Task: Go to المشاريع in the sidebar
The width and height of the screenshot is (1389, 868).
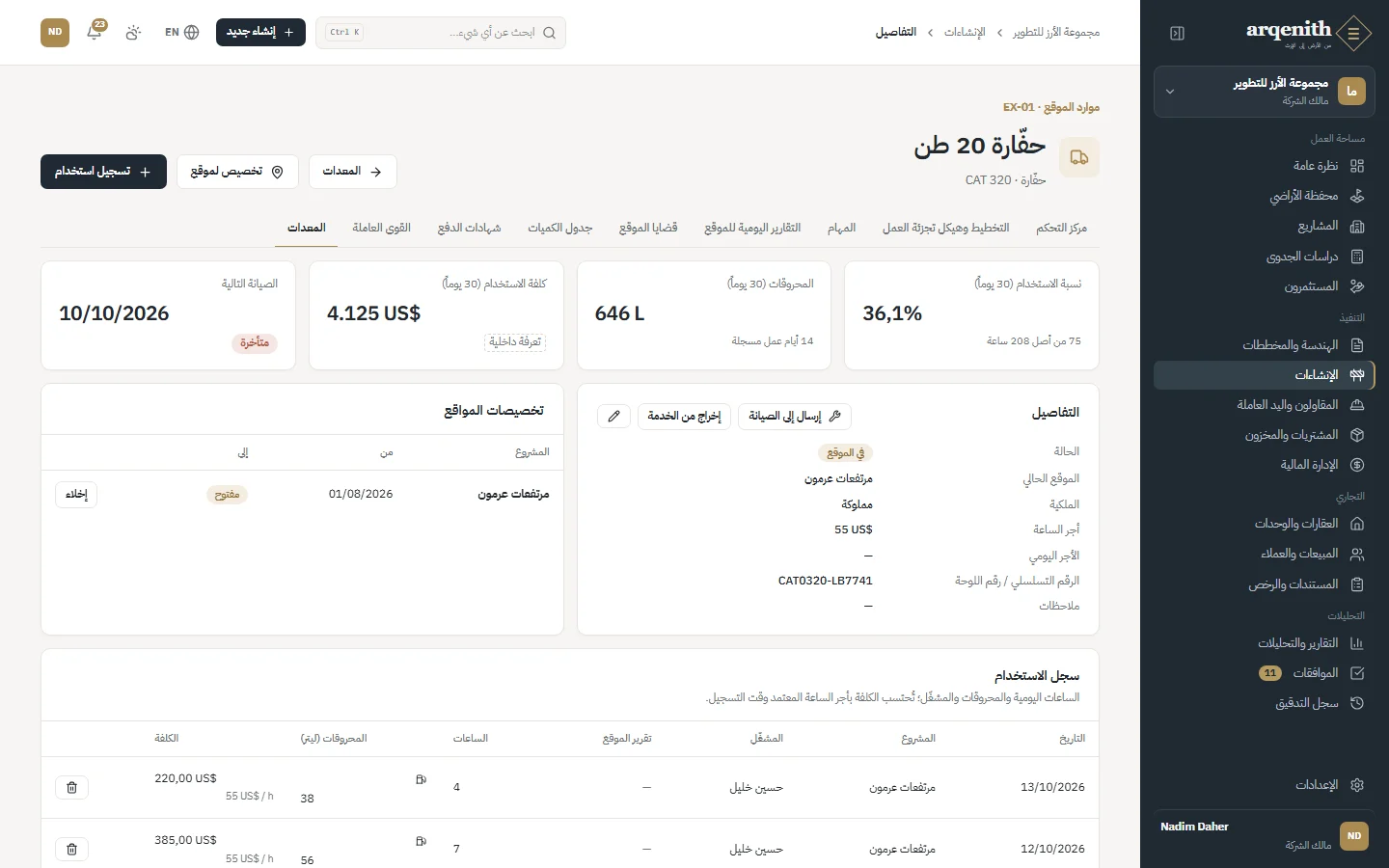Action: pos(1265,226)
